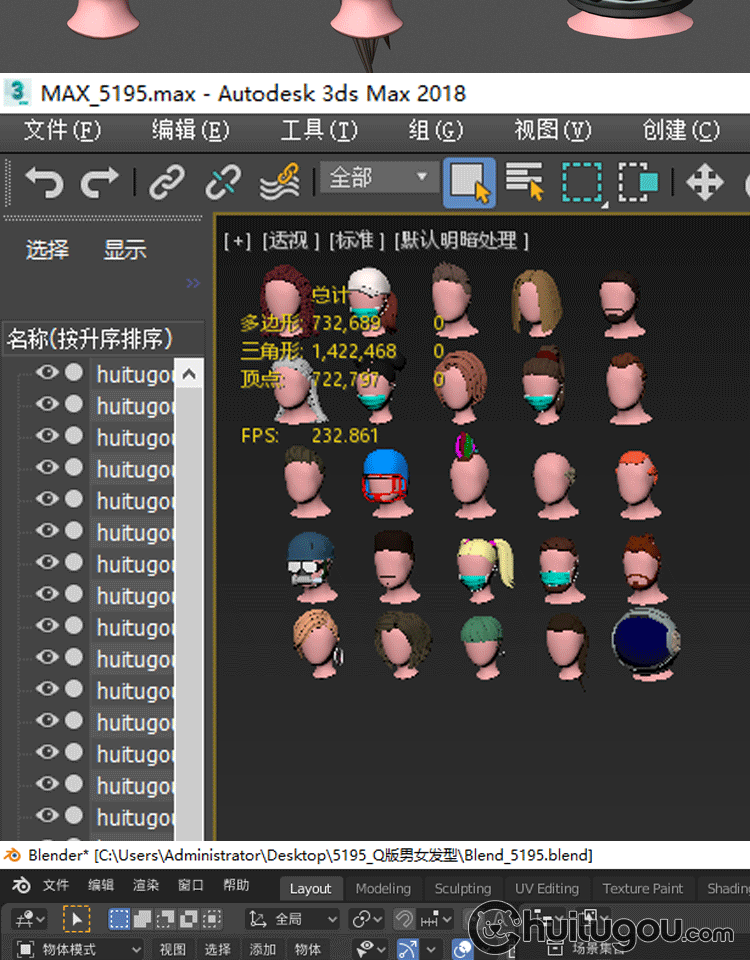Open the 视图(V) menu in 3ds Max

(x=552, y=130)
